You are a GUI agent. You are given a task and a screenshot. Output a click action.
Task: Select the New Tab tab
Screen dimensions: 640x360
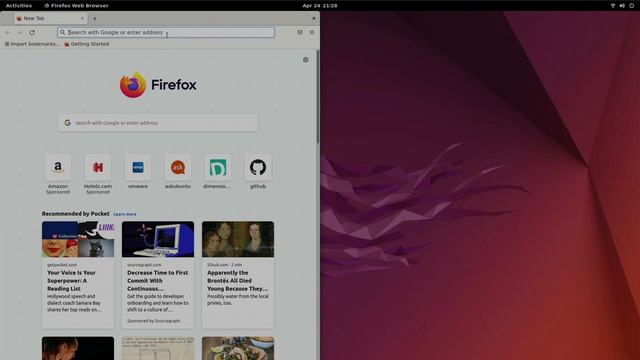[50, 18]
